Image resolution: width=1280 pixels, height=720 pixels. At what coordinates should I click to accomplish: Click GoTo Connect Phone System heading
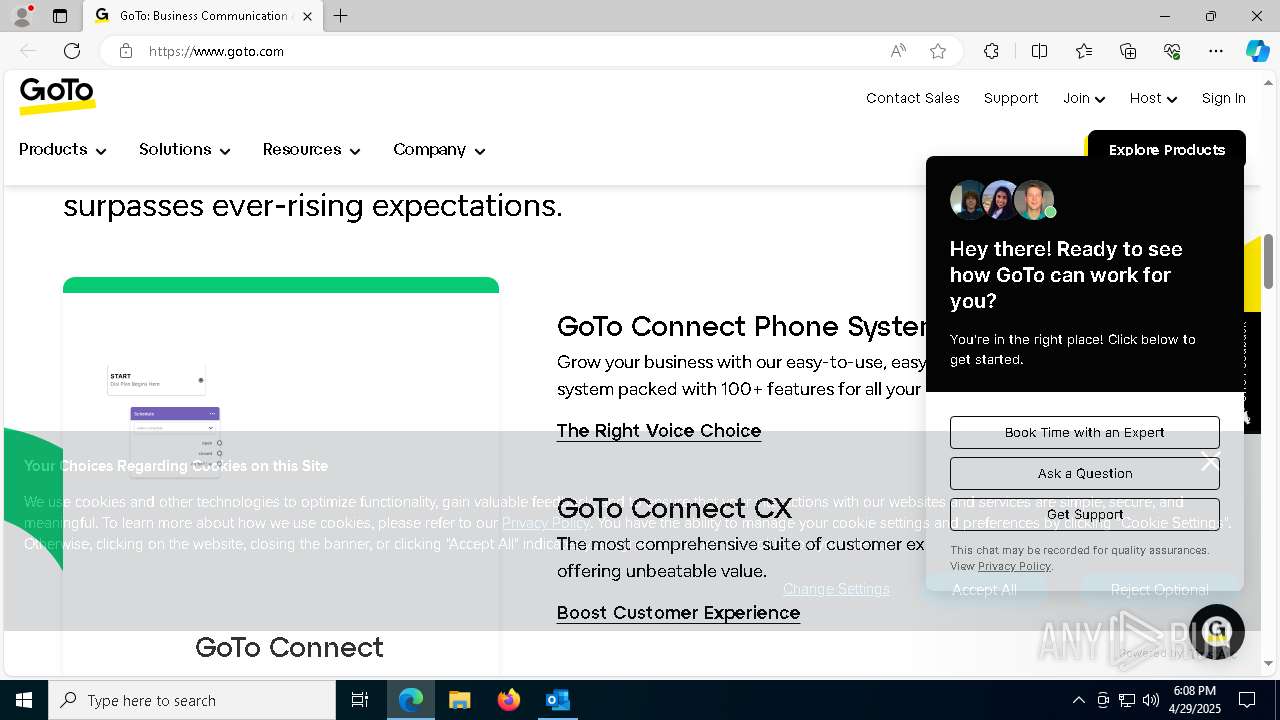(x=741, y=327)
